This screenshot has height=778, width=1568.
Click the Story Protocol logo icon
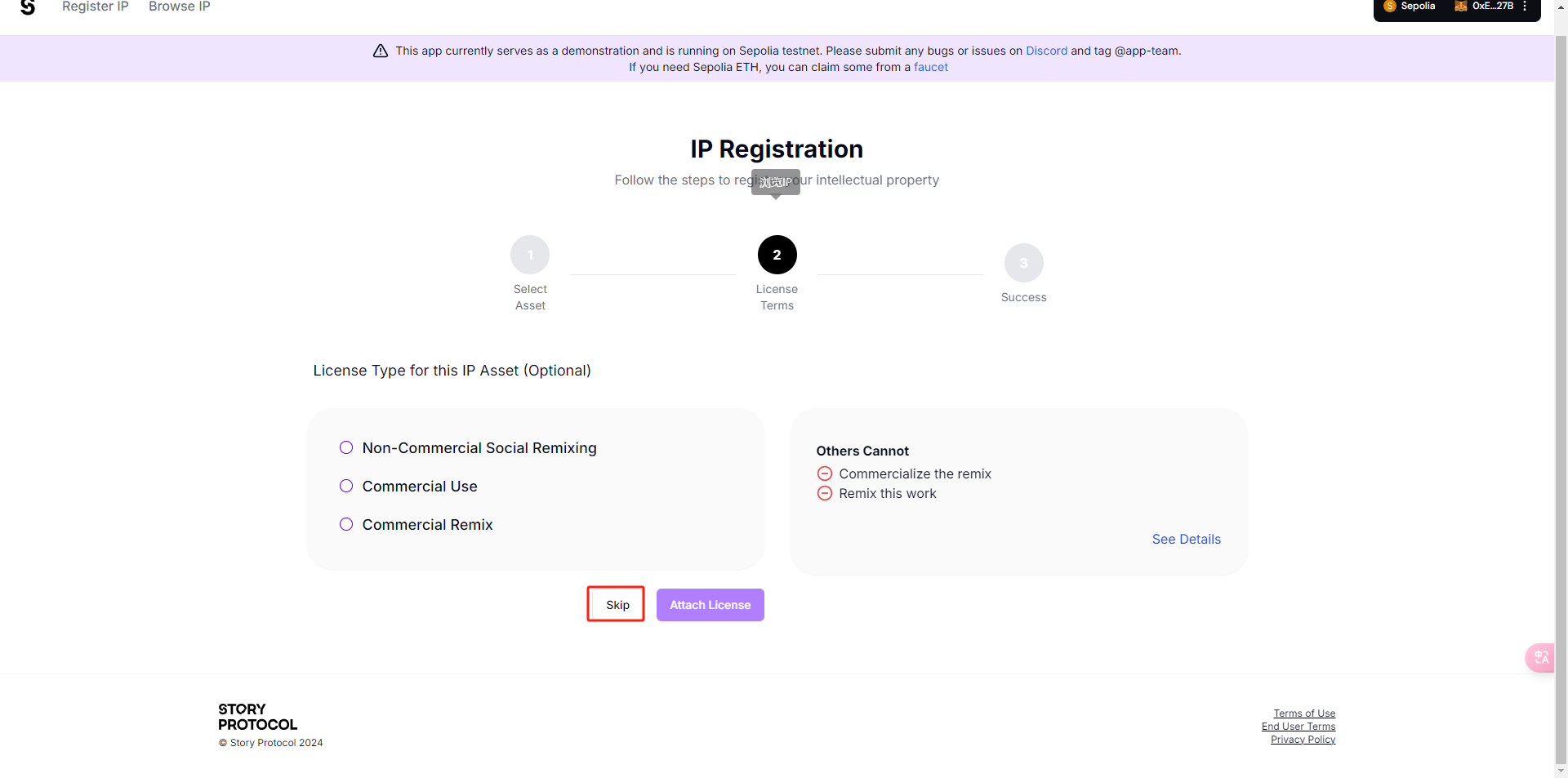(x=28, y=7)
